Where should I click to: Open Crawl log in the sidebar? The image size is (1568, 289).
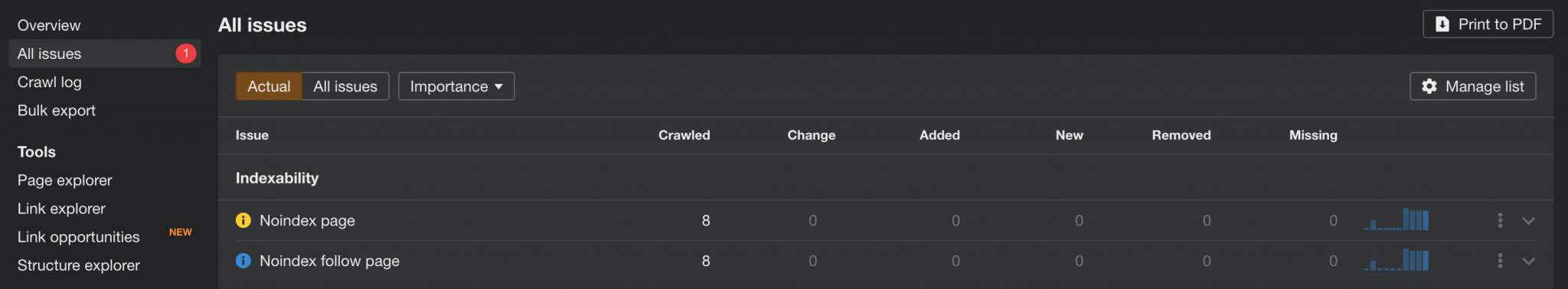[50, 82]
